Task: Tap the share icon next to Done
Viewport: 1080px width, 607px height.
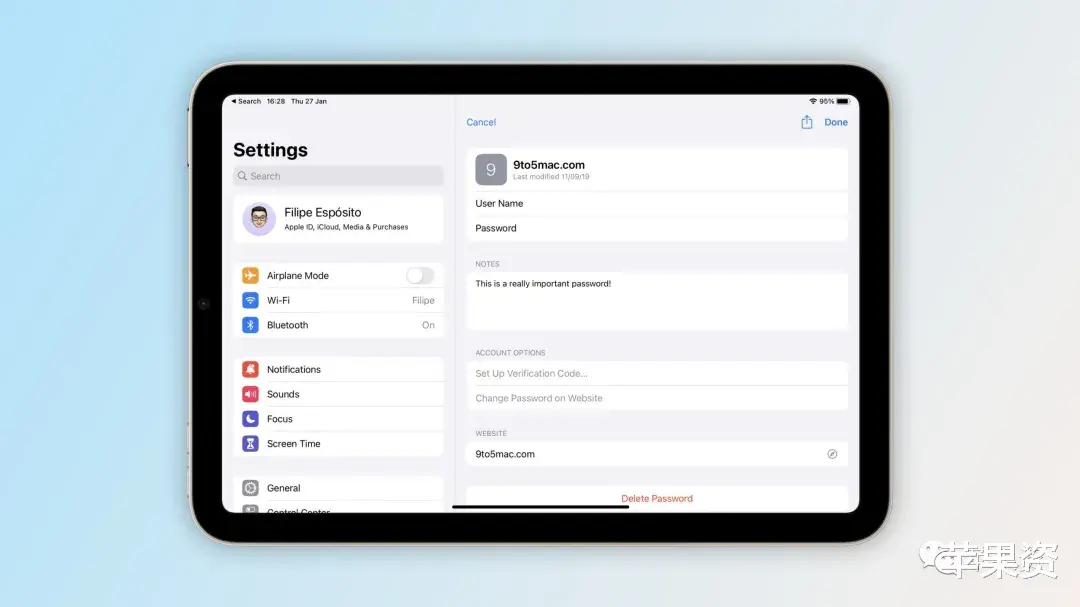Action: pyautogui.click(x=809, y=121)
